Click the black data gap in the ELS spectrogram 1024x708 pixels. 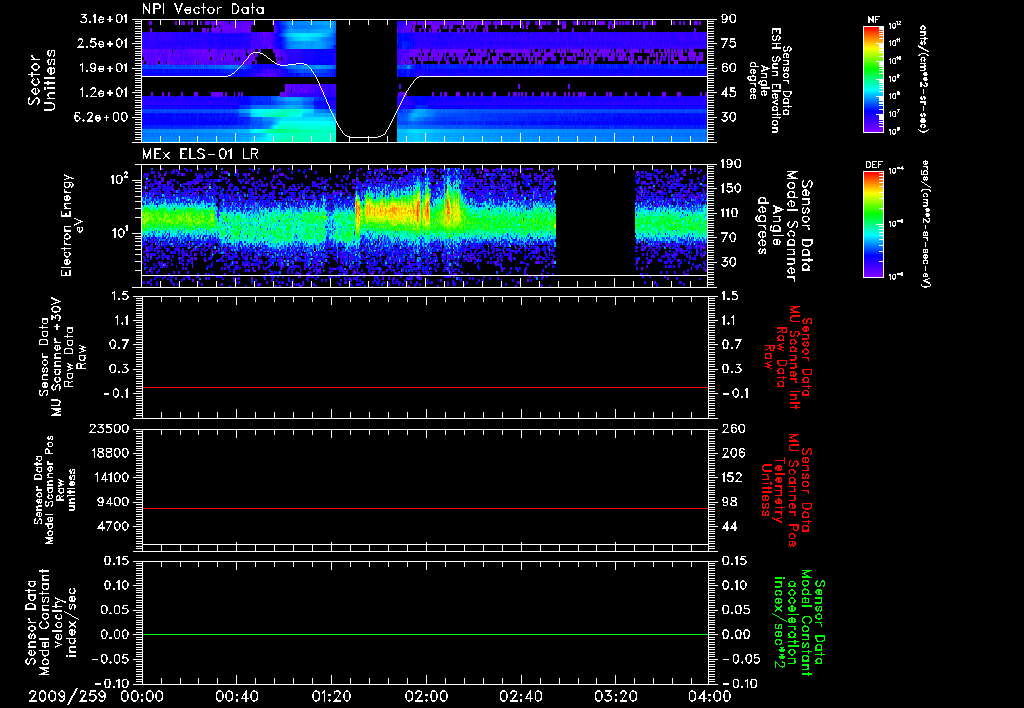tap(595, 225)
